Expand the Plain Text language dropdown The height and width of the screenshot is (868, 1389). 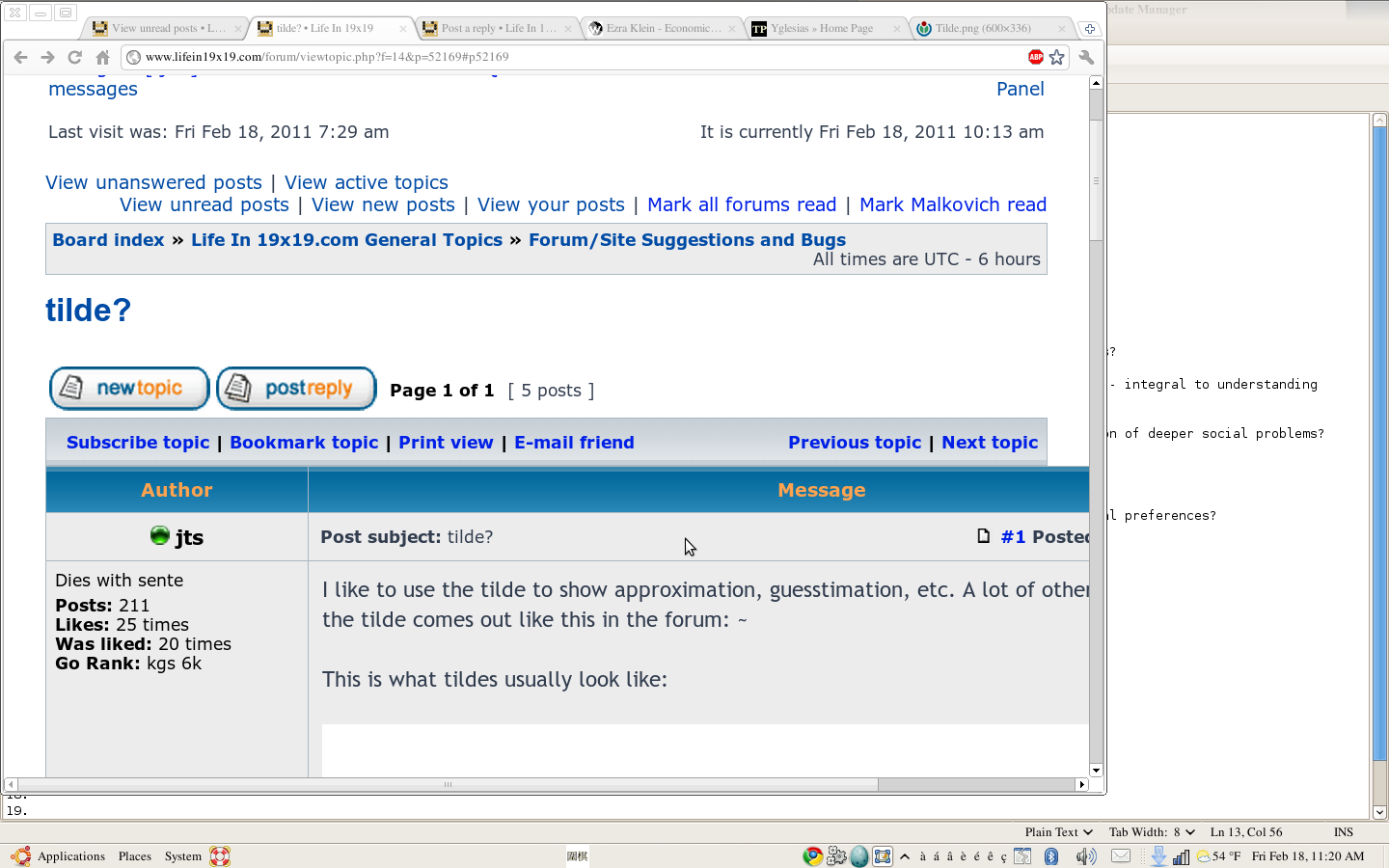[x=1058, y=832]
